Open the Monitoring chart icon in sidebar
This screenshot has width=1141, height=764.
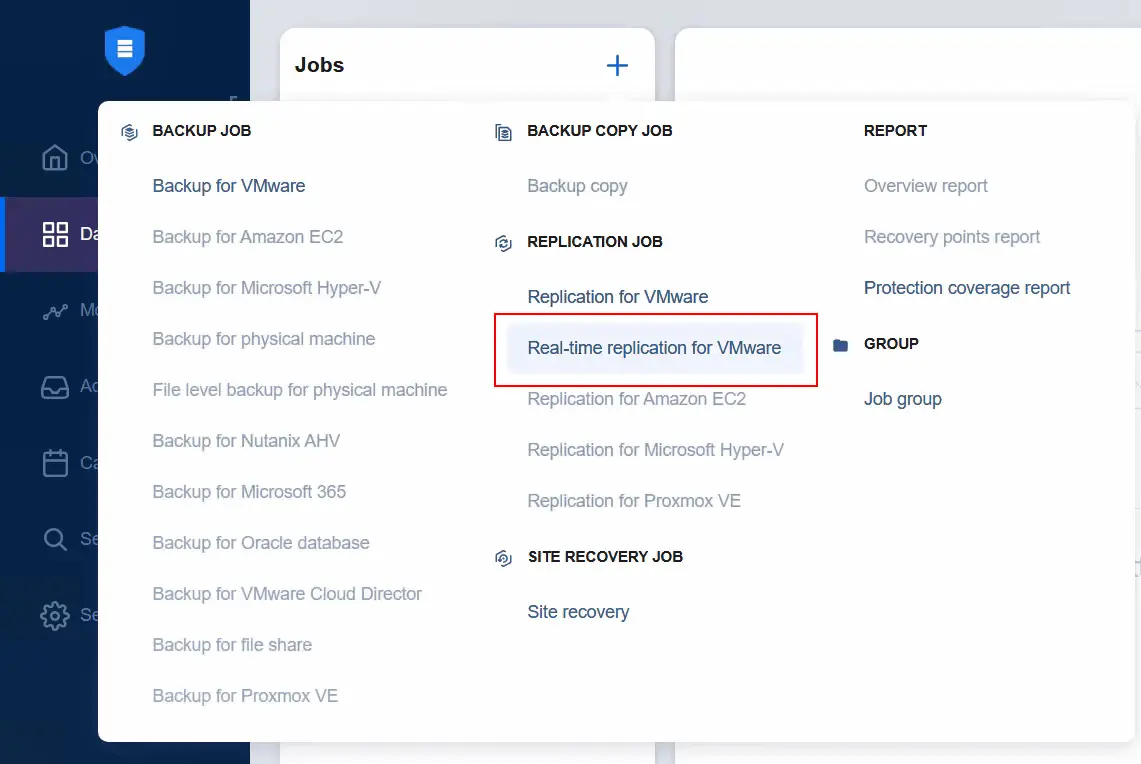tap(54, 310)
